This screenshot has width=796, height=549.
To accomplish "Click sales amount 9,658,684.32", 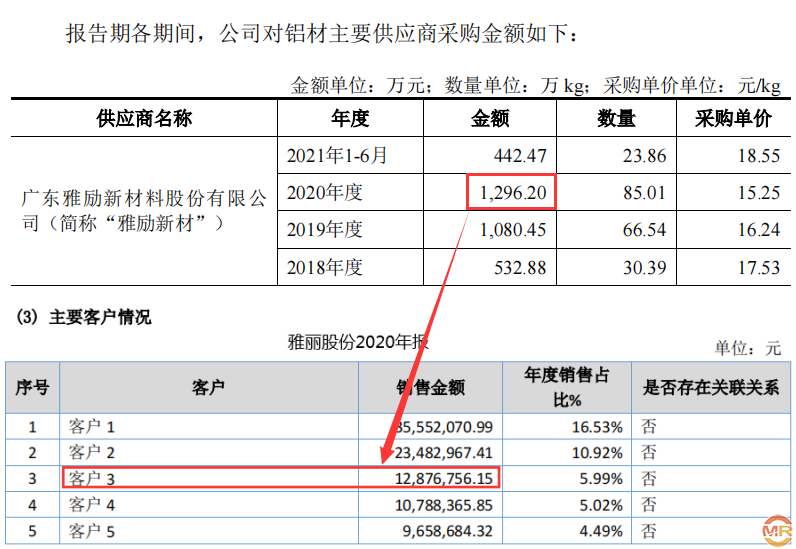I will pos(447,531).
